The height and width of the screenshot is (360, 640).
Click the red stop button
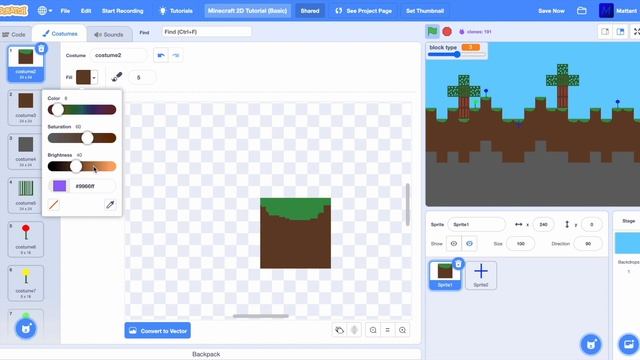447,31
